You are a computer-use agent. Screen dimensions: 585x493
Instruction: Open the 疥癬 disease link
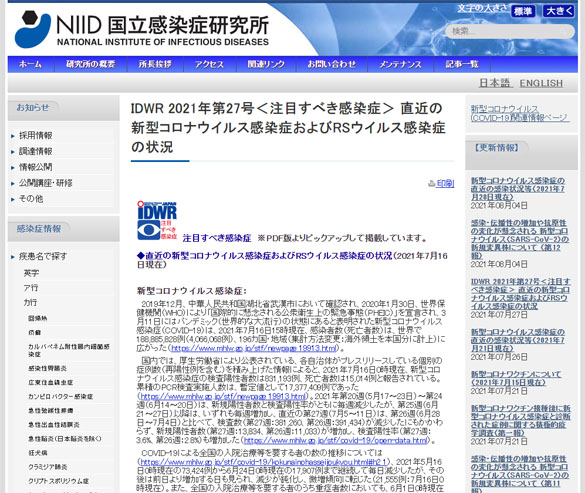[x=35, y=332]
